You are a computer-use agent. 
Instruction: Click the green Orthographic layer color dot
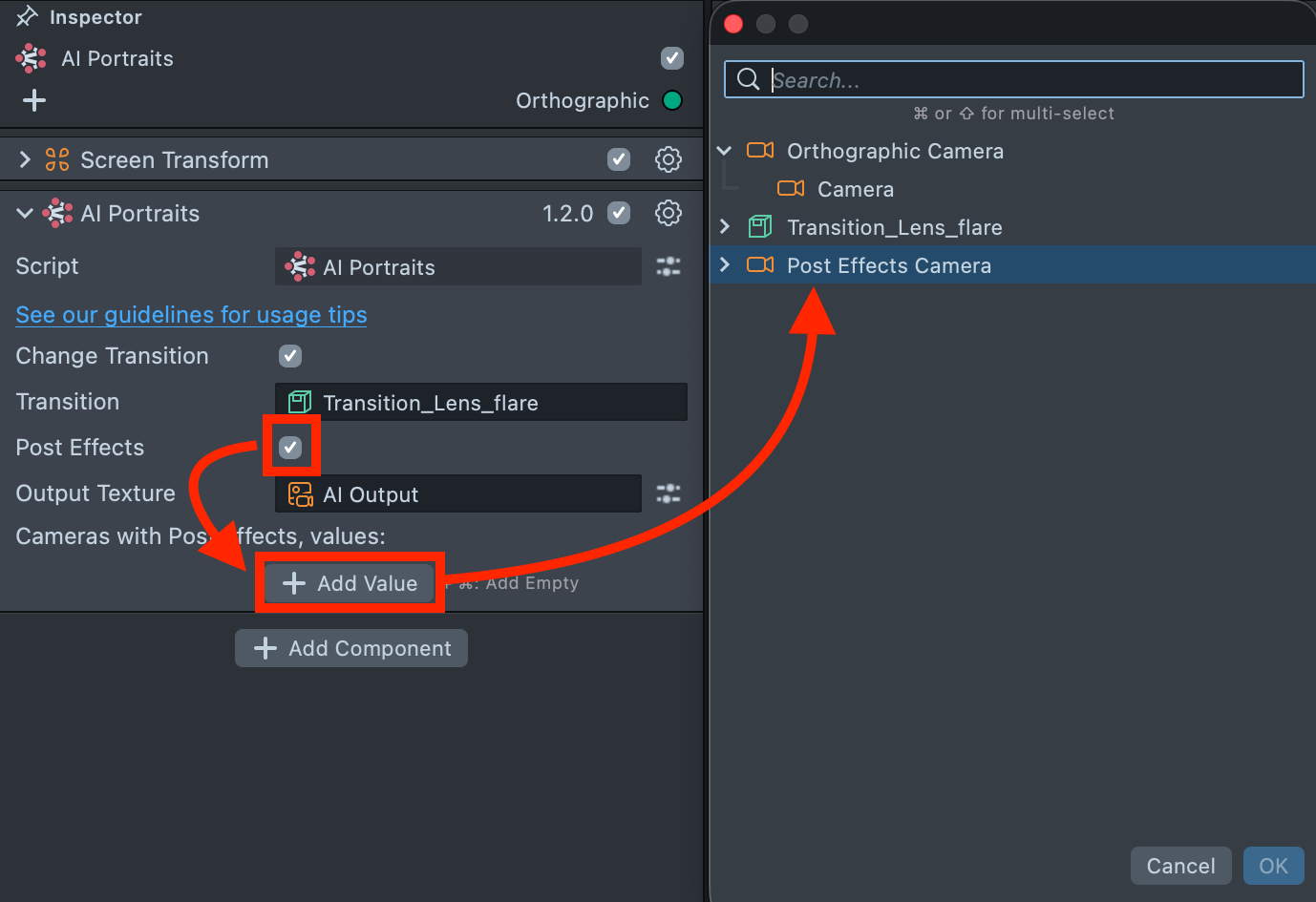pyautogui.click(x=672, y=100)
